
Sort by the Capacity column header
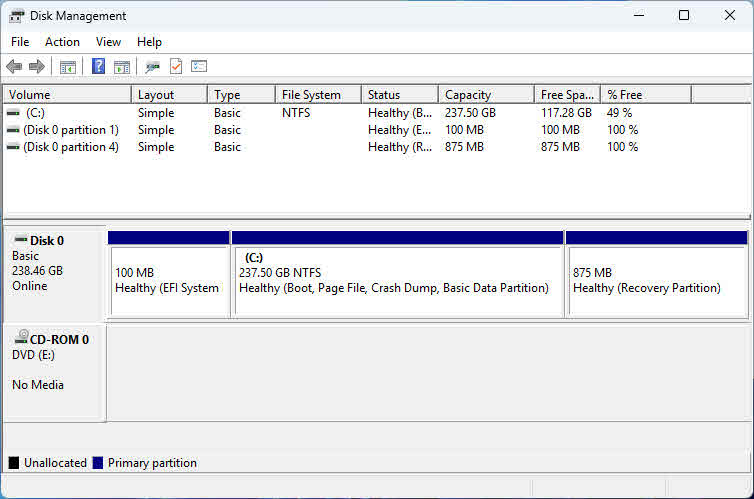[x=487, y=95]
